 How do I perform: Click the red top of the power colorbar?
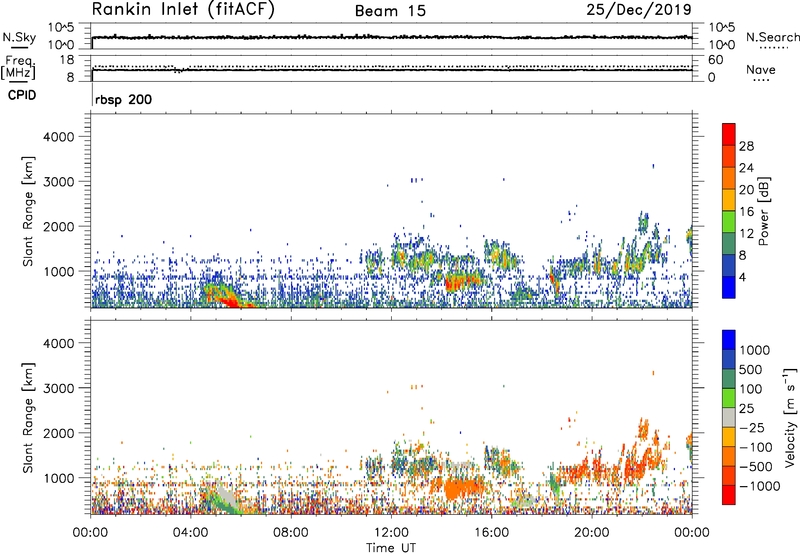[x=729, y=134]
